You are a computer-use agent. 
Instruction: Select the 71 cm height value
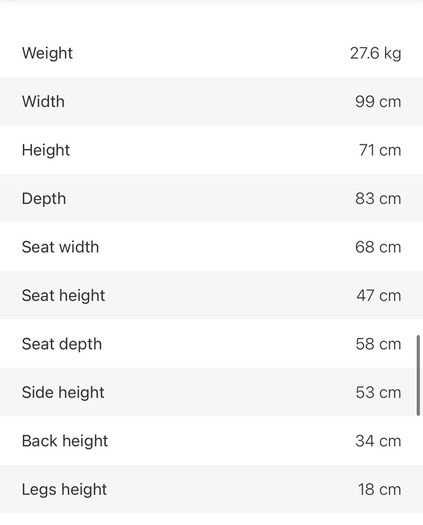380,150
